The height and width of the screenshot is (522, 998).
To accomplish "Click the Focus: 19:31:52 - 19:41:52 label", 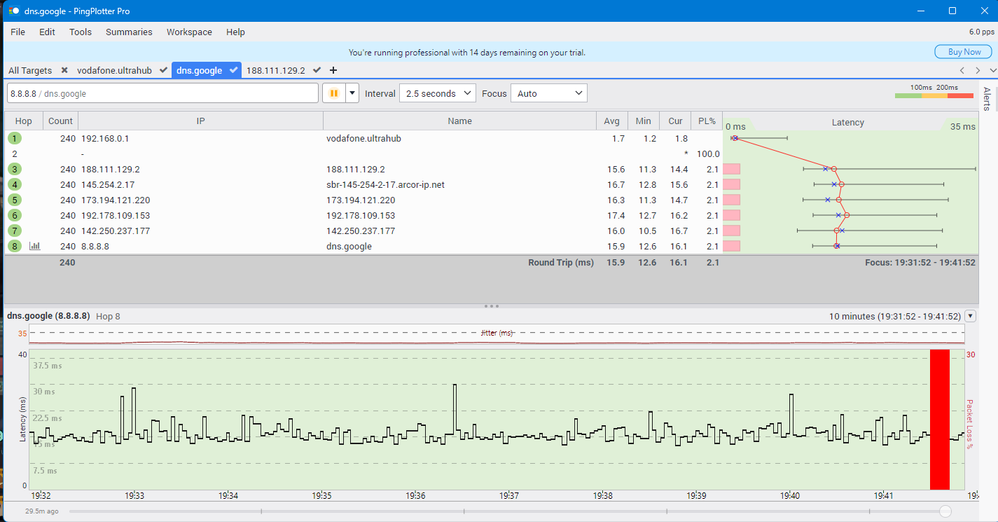I will [920, 262].
